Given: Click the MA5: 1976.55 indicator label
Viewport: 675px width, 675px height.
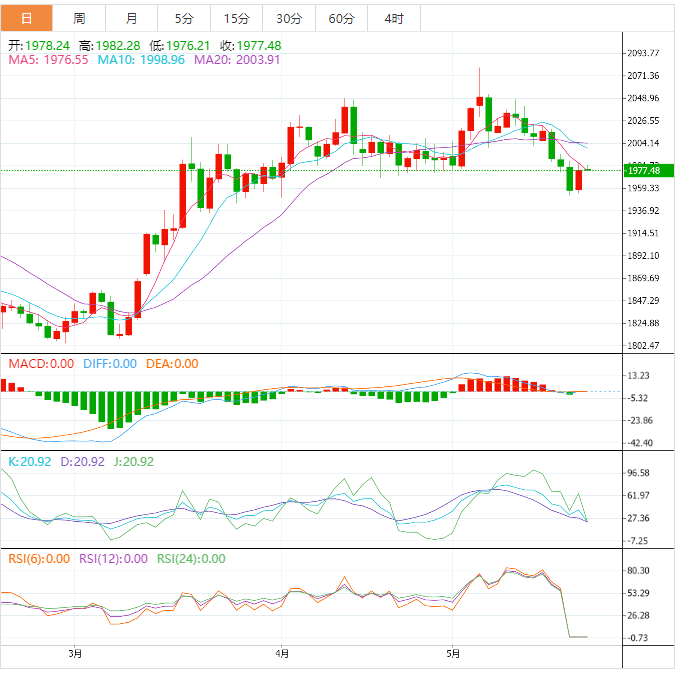Looking at the screenshot, I should click(49, 60).
